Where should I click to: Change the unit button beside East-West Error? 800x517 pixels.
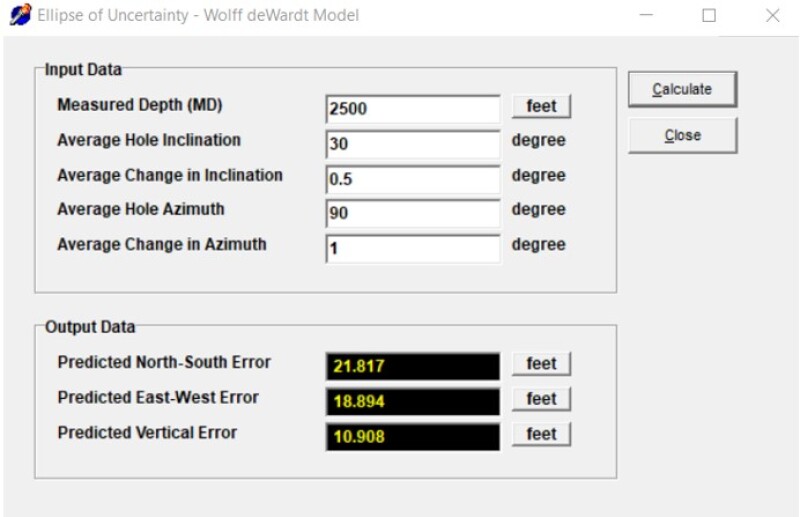(x=541, y=399)
